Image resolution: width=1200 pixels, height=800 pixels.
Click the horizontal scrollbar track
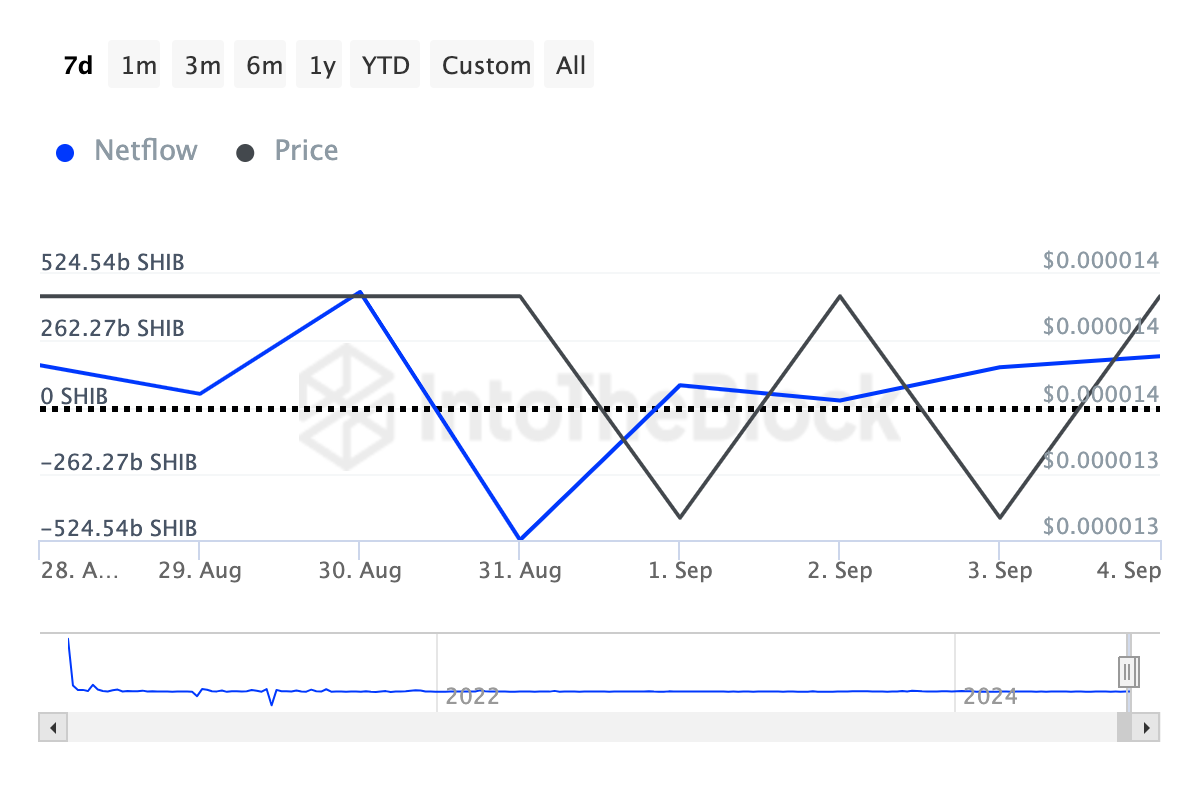pos(590,727)
